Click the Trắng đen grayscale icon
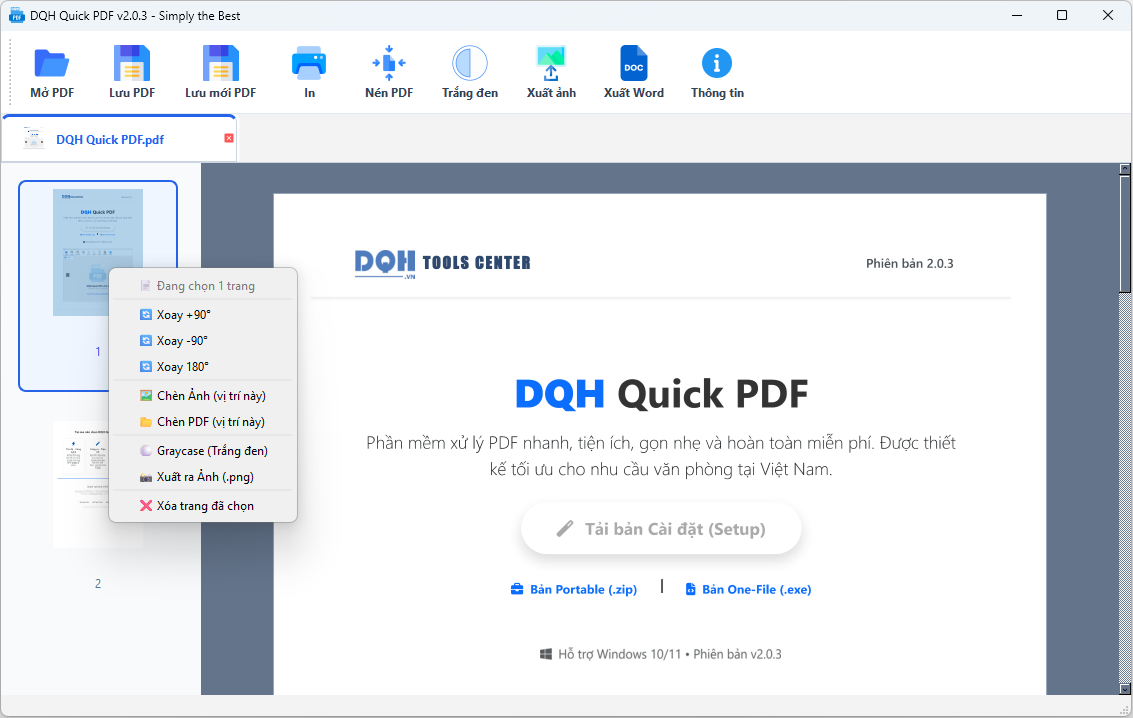This screenshot has width=1133, height=718. 469,64
